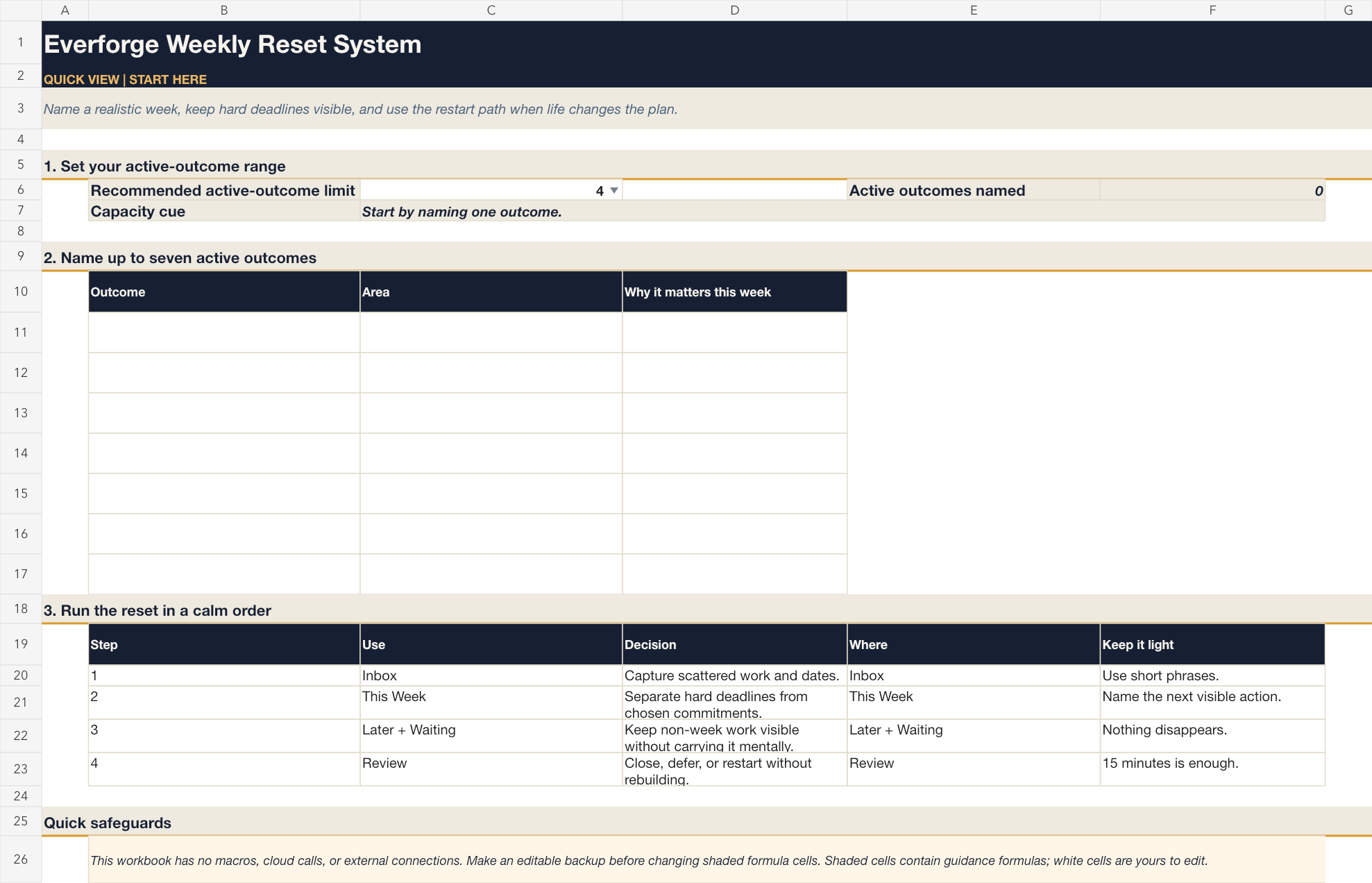This screenshot has width=1372, height=883.
Task: Select column D header
Action: [735, 10]
